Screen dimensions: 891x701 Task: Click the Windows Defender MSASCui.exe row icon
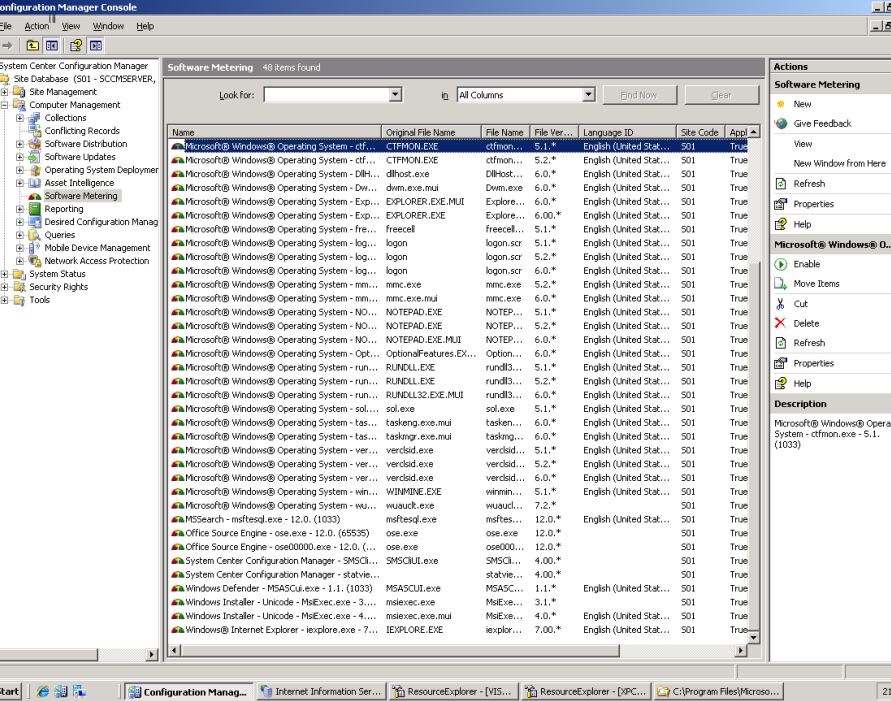click(x=178, y=589)
